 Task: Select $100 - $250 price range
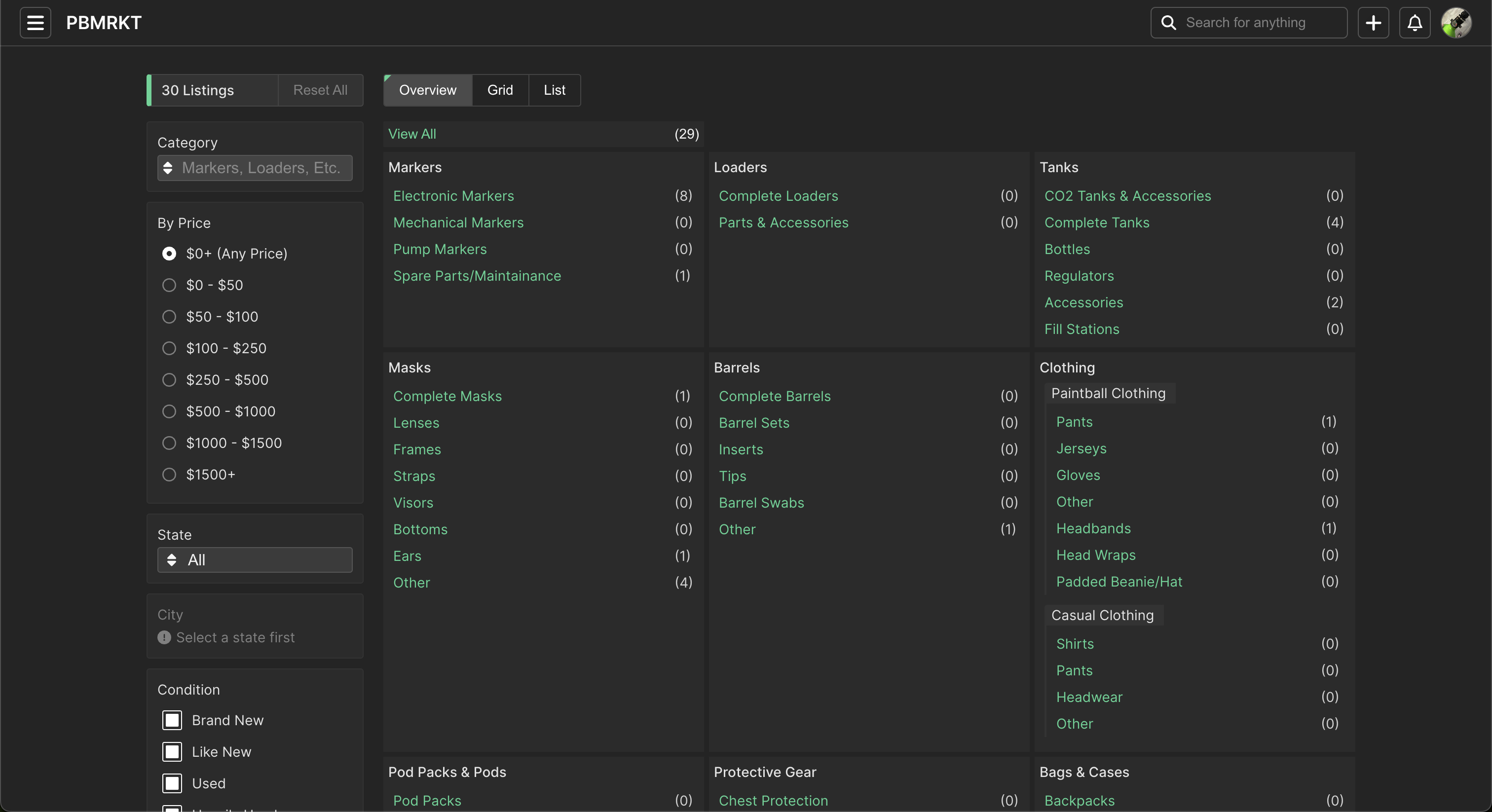(x=169, y=348)
